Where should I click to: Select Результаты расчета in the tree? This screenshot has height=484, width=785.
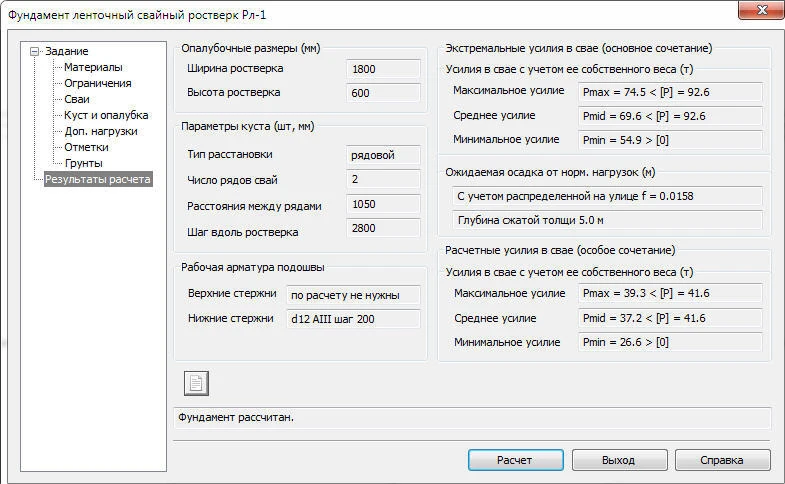click(x=98, y=179)
